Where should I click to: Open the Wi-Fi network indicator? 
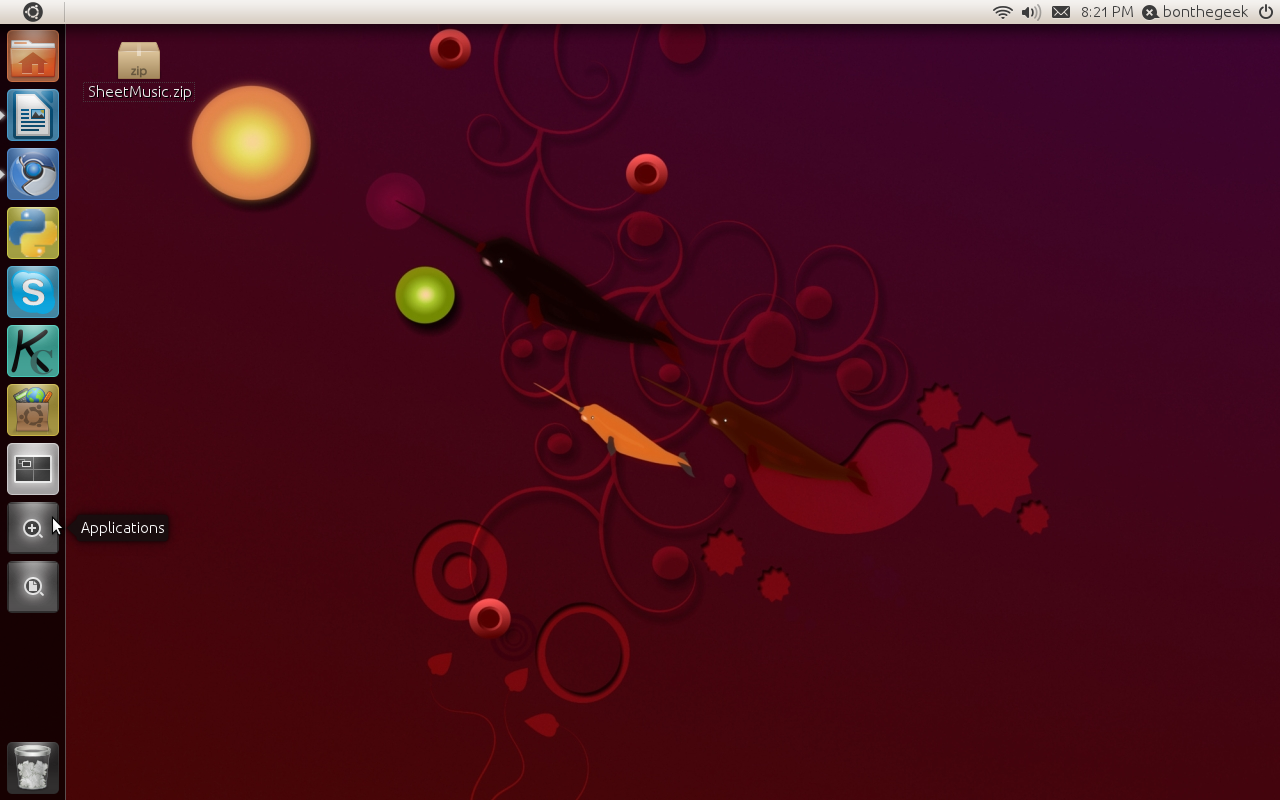coord(1002,12)
